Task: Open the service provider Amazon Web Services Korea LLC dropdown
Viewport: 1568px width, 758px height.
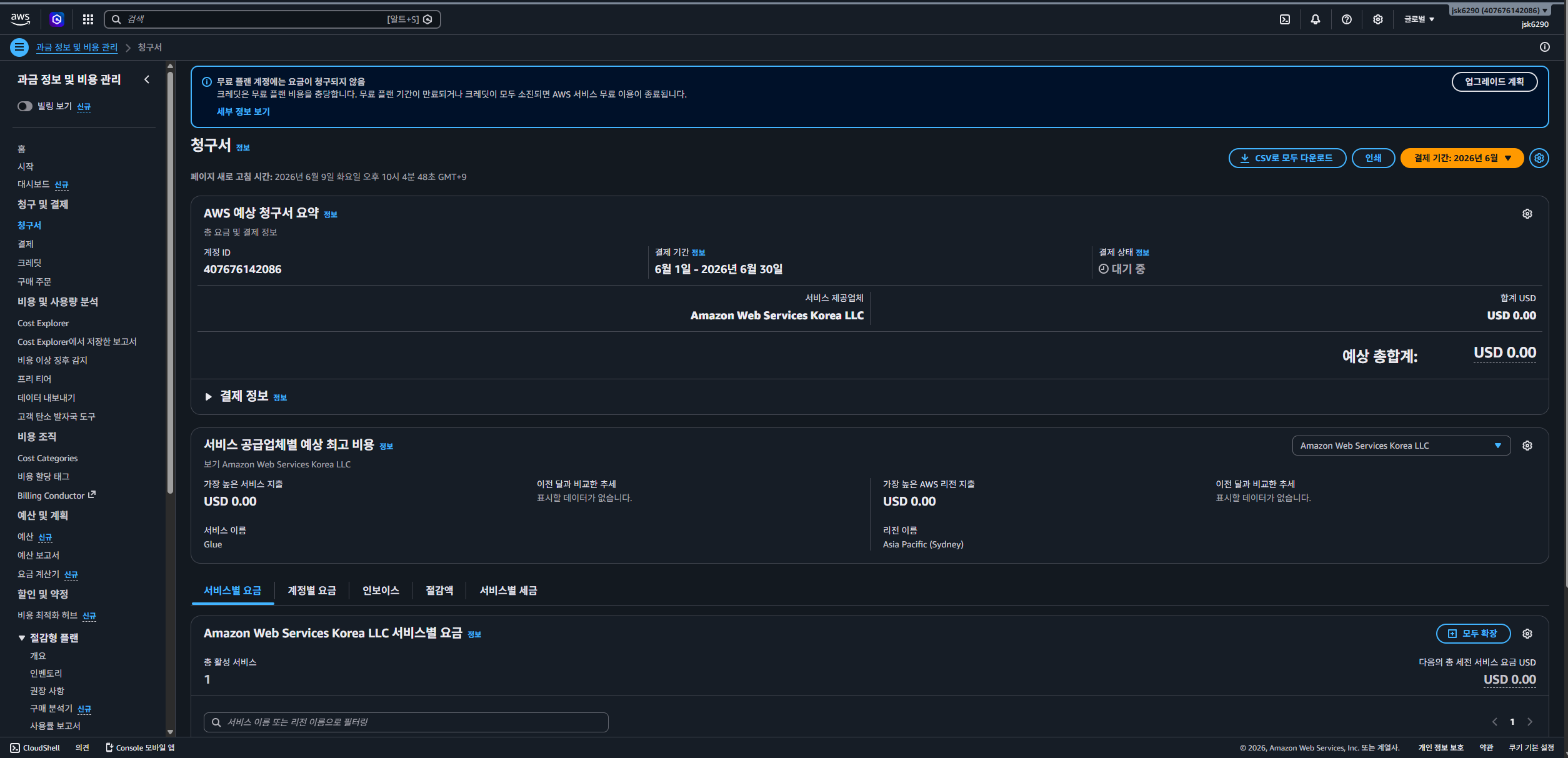Action: point(1401,446)
